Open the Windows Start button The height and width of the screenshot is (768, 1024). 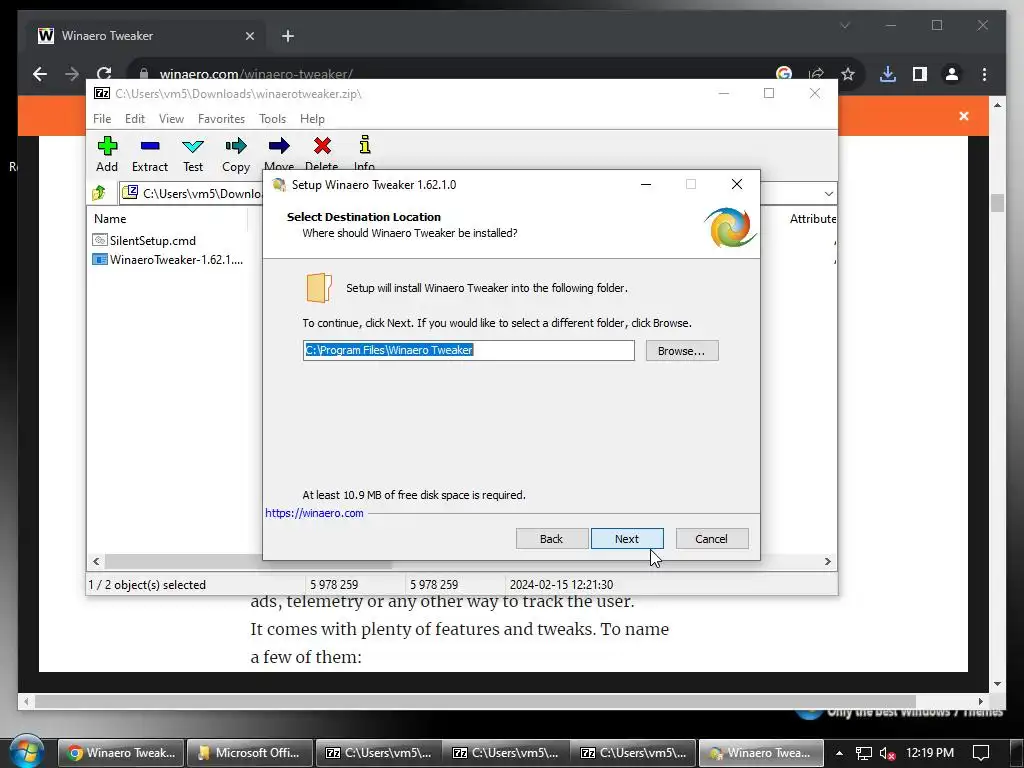[x=26, y=752]
